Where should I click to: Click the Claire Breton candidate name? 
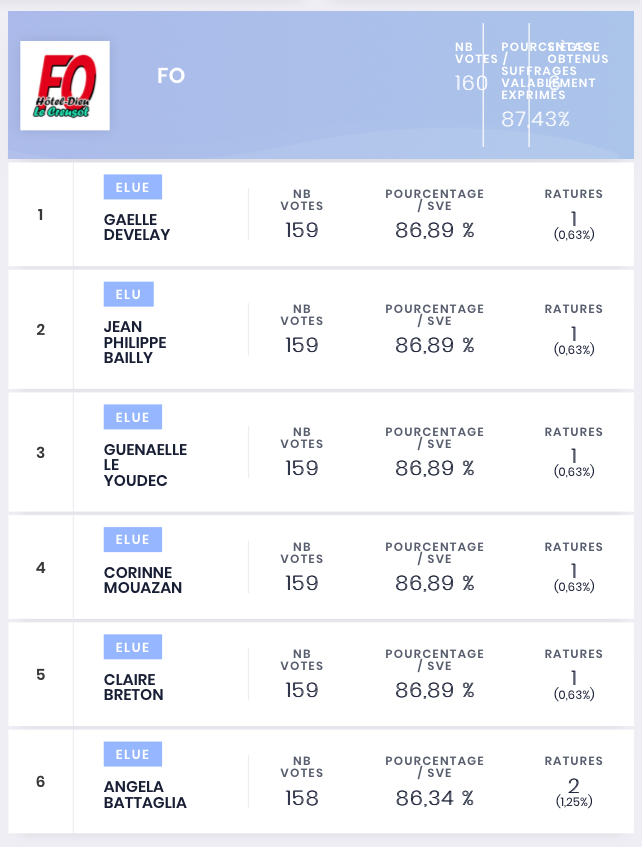tap(133, 687)
